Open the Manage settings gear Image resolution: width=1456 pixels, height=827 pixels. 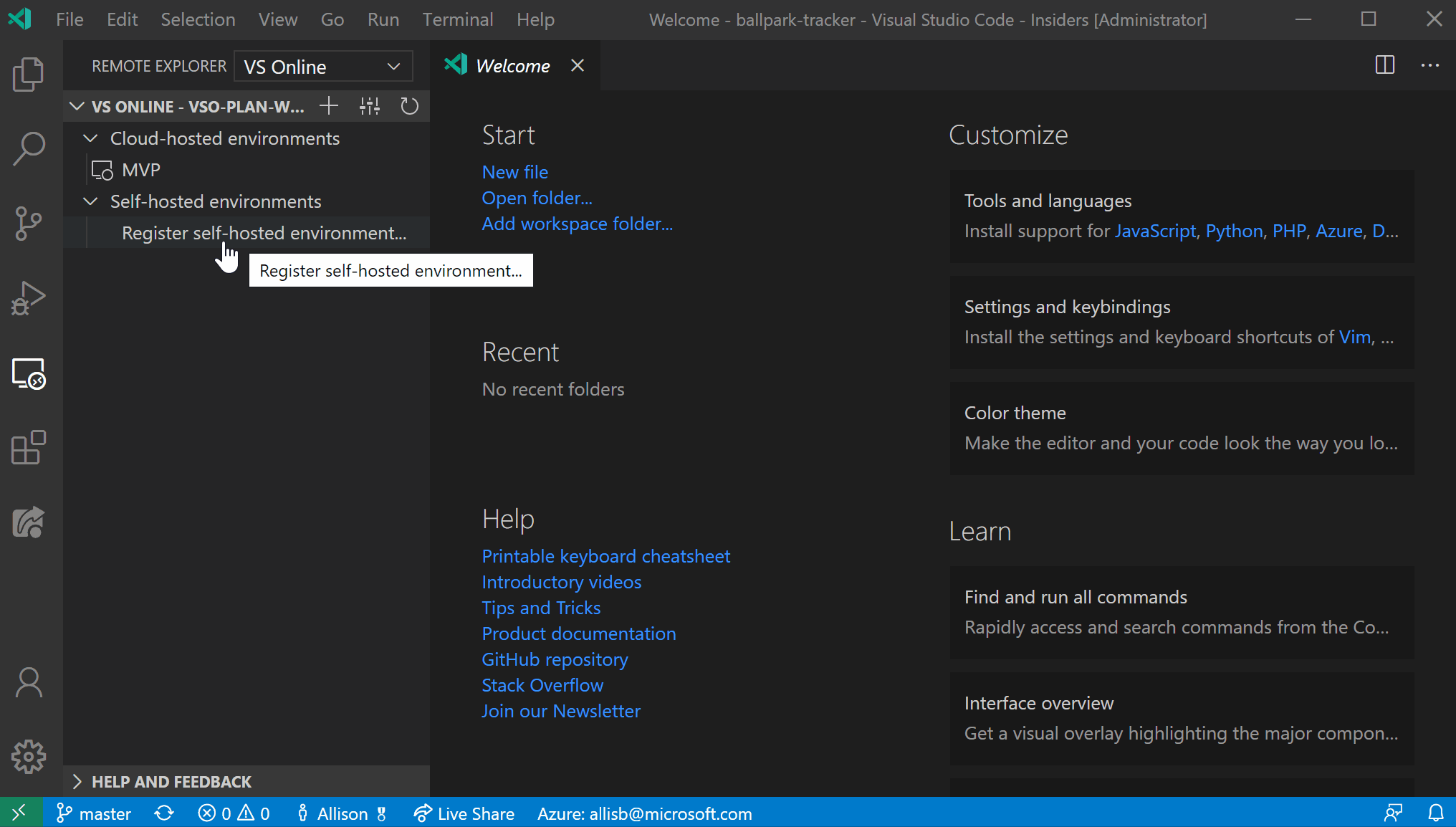(x=29, y=756)
